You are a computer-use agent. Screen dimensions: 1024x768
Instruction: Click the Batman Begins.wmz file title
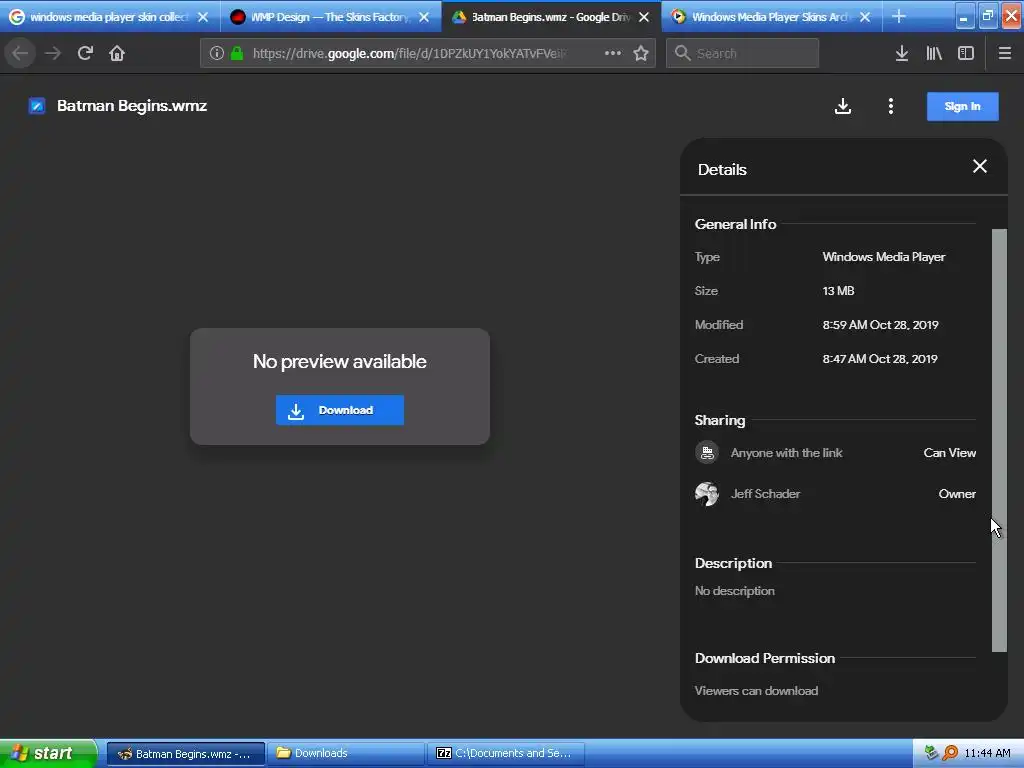tap(132, 106)
